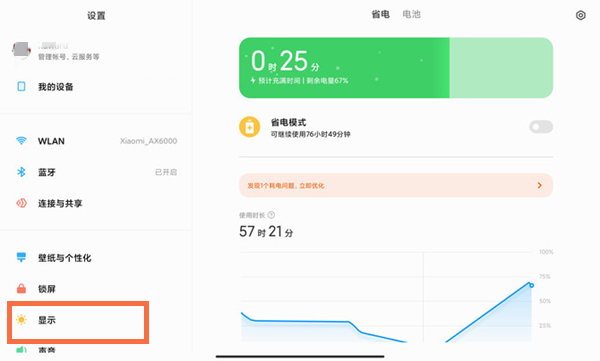The height and width of the screenshot is (361, 600).
Task: Tap the yellow 省电模式 battery icon
Action: [x=249, y=127]
